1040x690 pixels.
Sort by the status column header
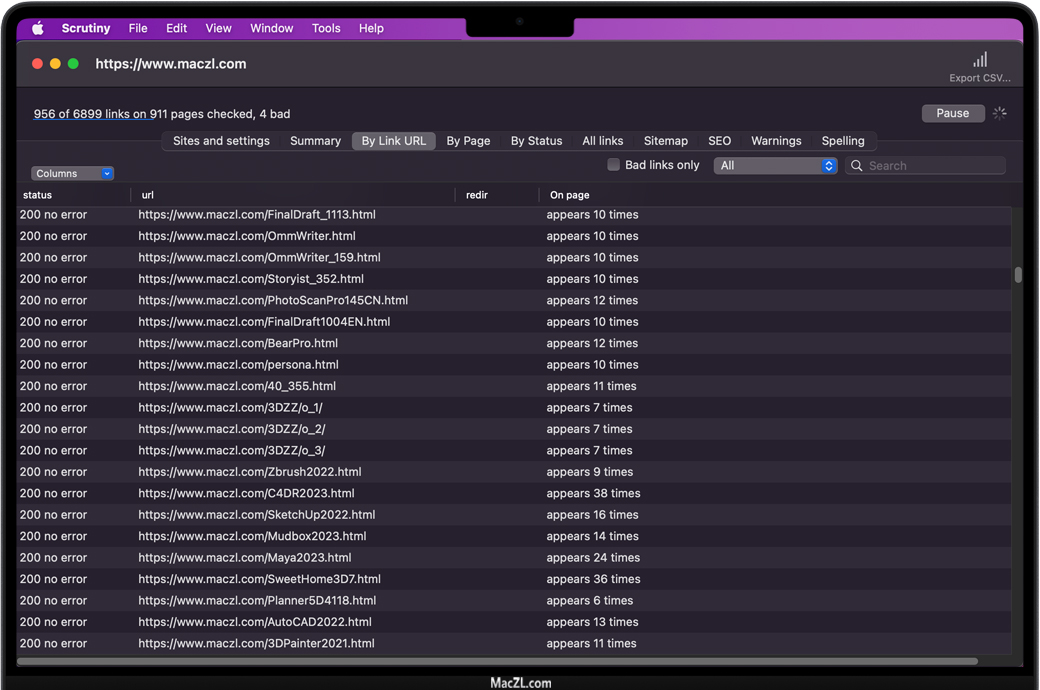tap(38, 195)
